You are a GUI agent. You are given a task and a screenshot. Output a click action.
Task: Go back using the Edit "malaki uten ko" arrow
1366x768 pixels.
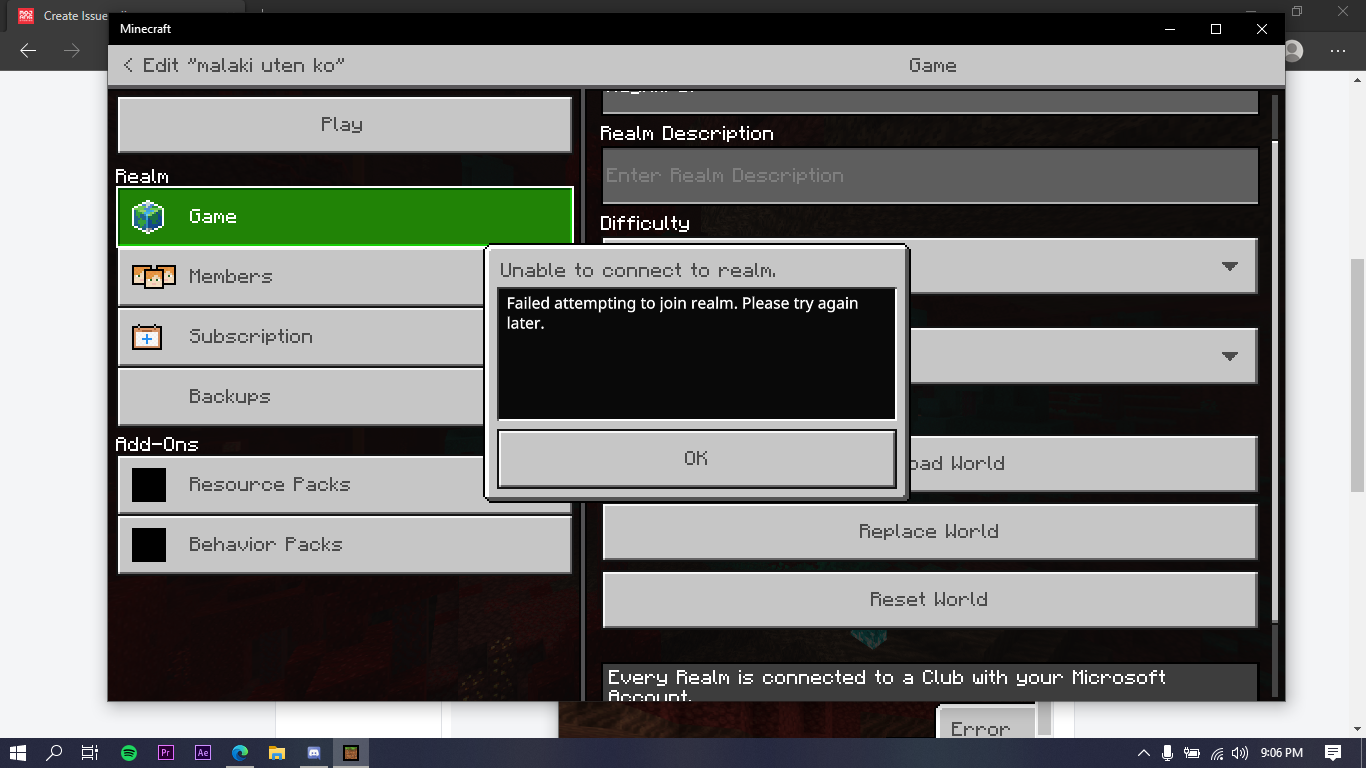pyautogui.click(x=127, y=65)
